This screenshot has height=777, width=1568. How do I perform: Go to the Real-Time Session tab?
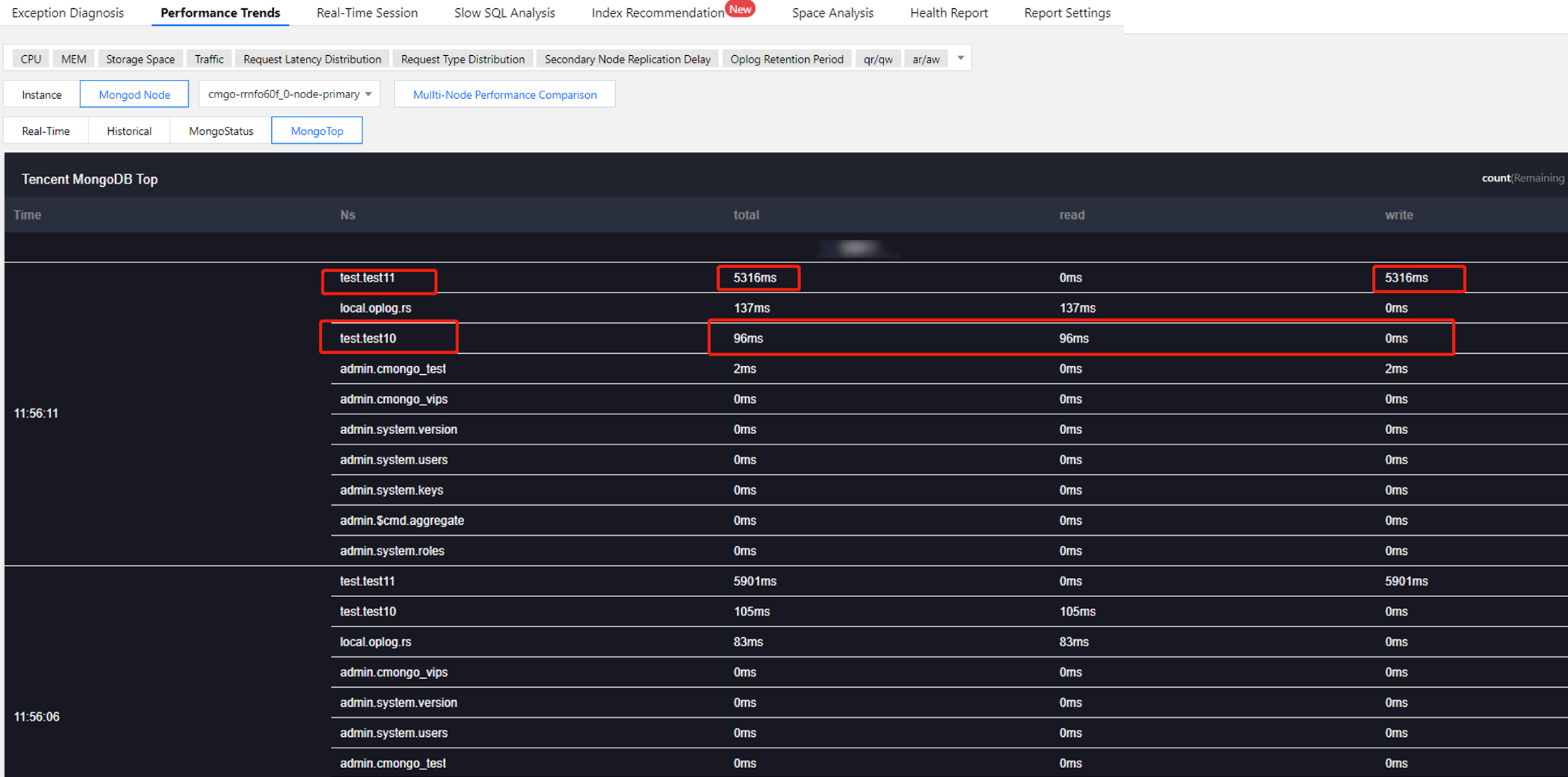point(366,13)
